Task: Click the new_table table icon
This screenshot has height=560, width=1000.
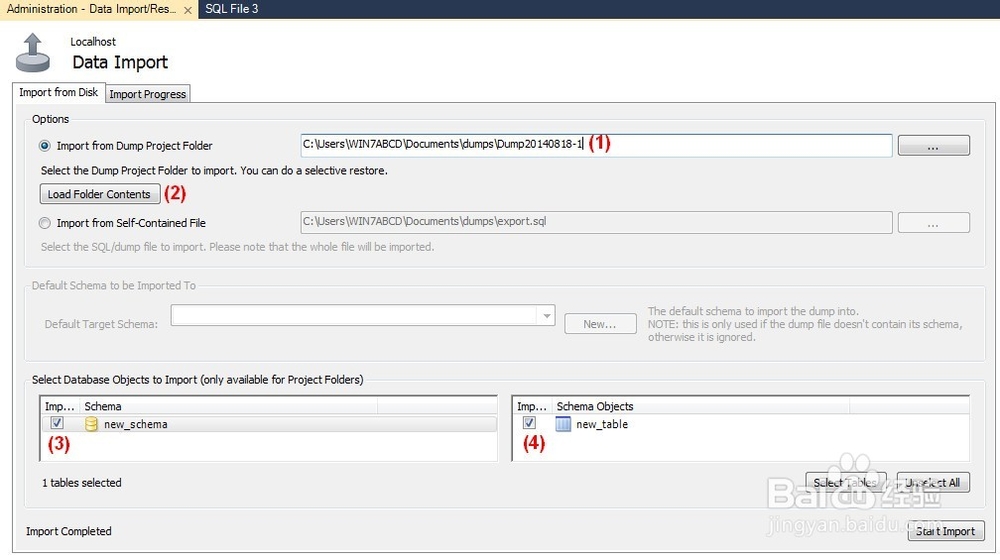Action: (563, 424)
